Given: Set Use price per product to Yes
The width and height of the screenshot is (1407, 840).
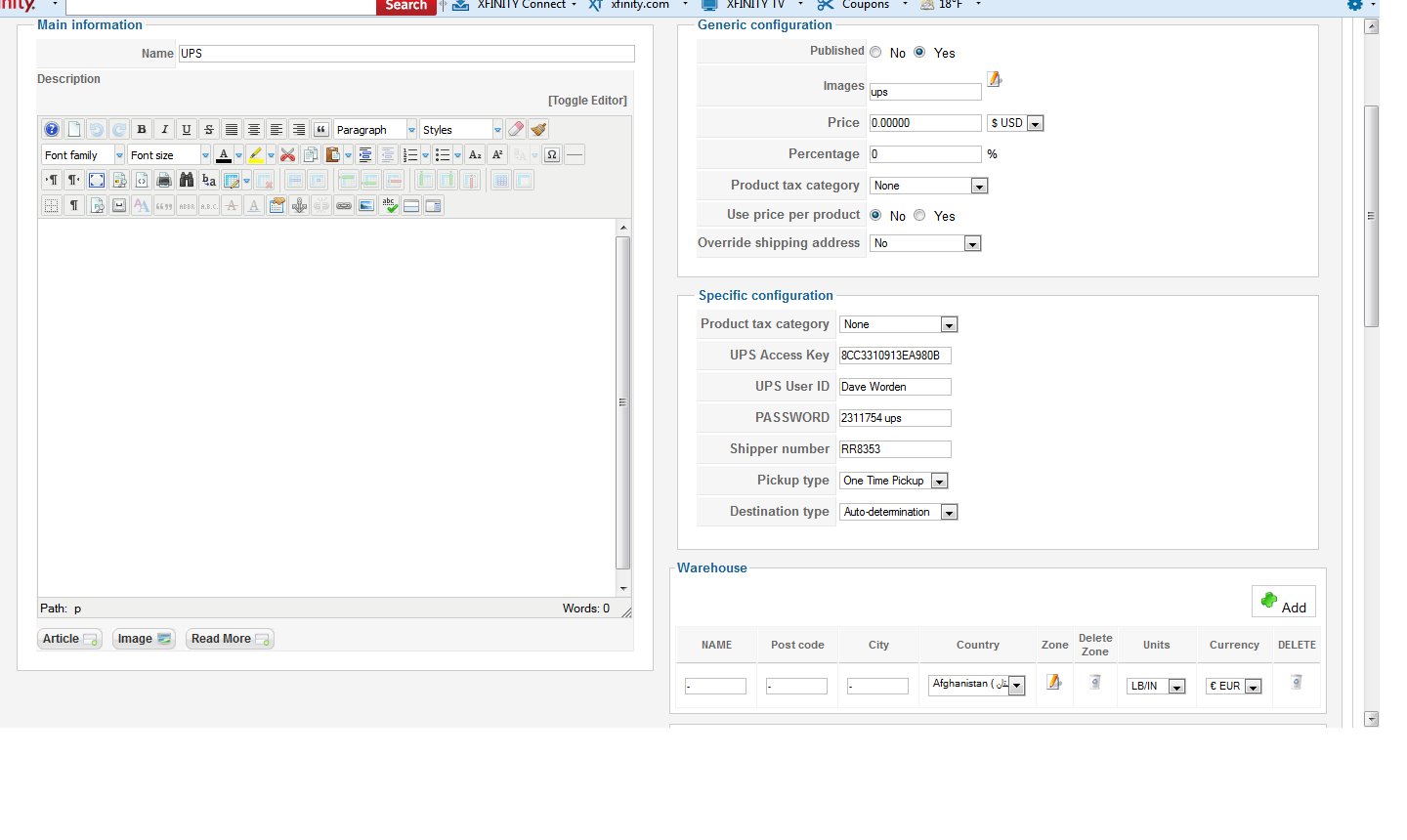Looking at the screenshot, I should tap(919, 215).
